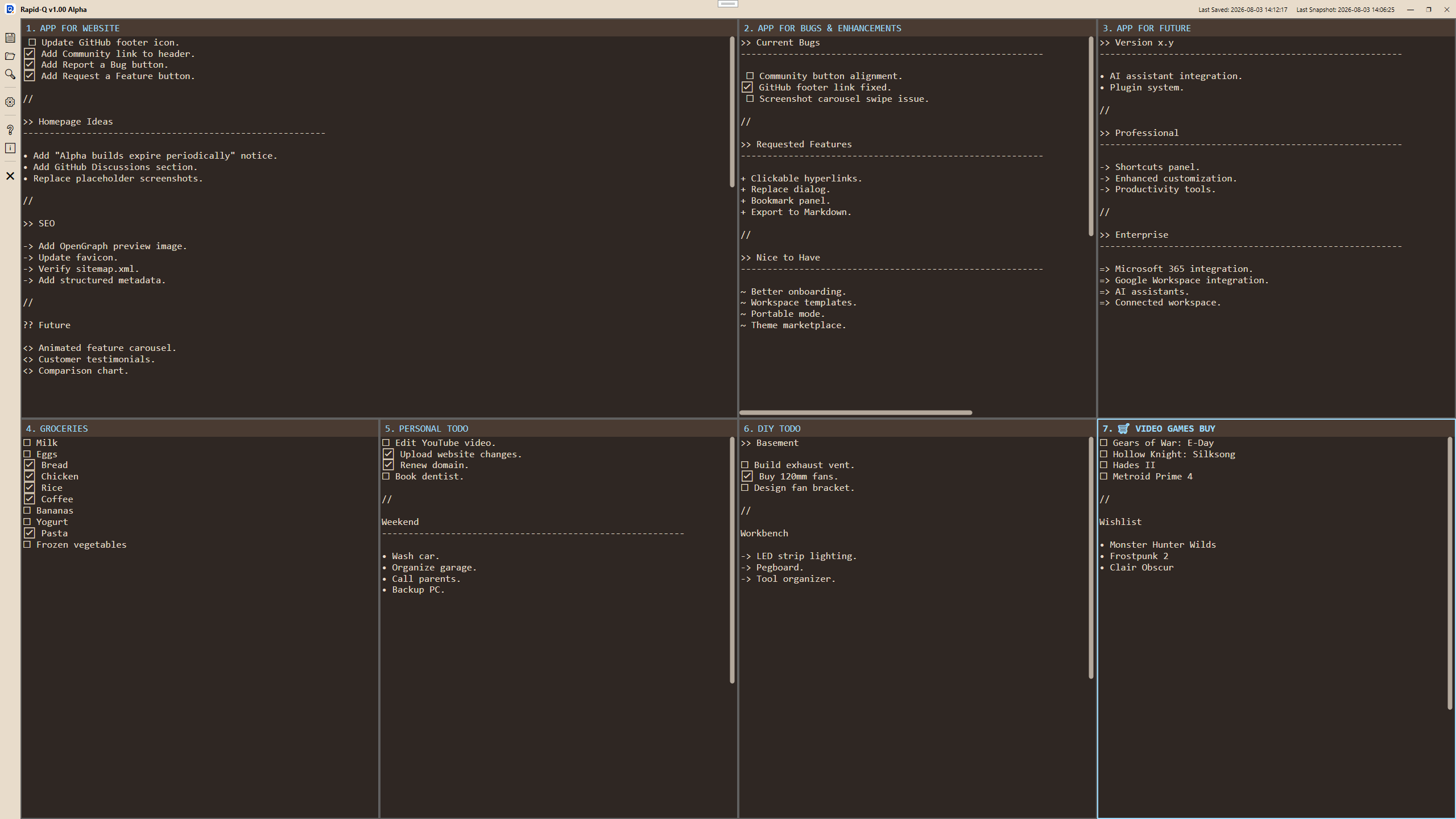This screenshot has width=1456, height=819.
Task: Open search with the magnifier icon
Action: coord(10,75)
